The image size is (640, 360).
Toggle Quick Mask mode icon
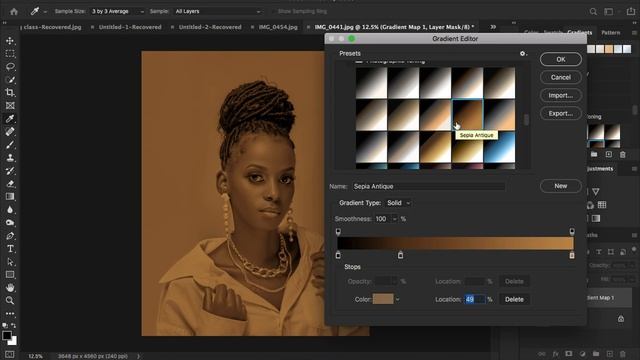(9, 354)
